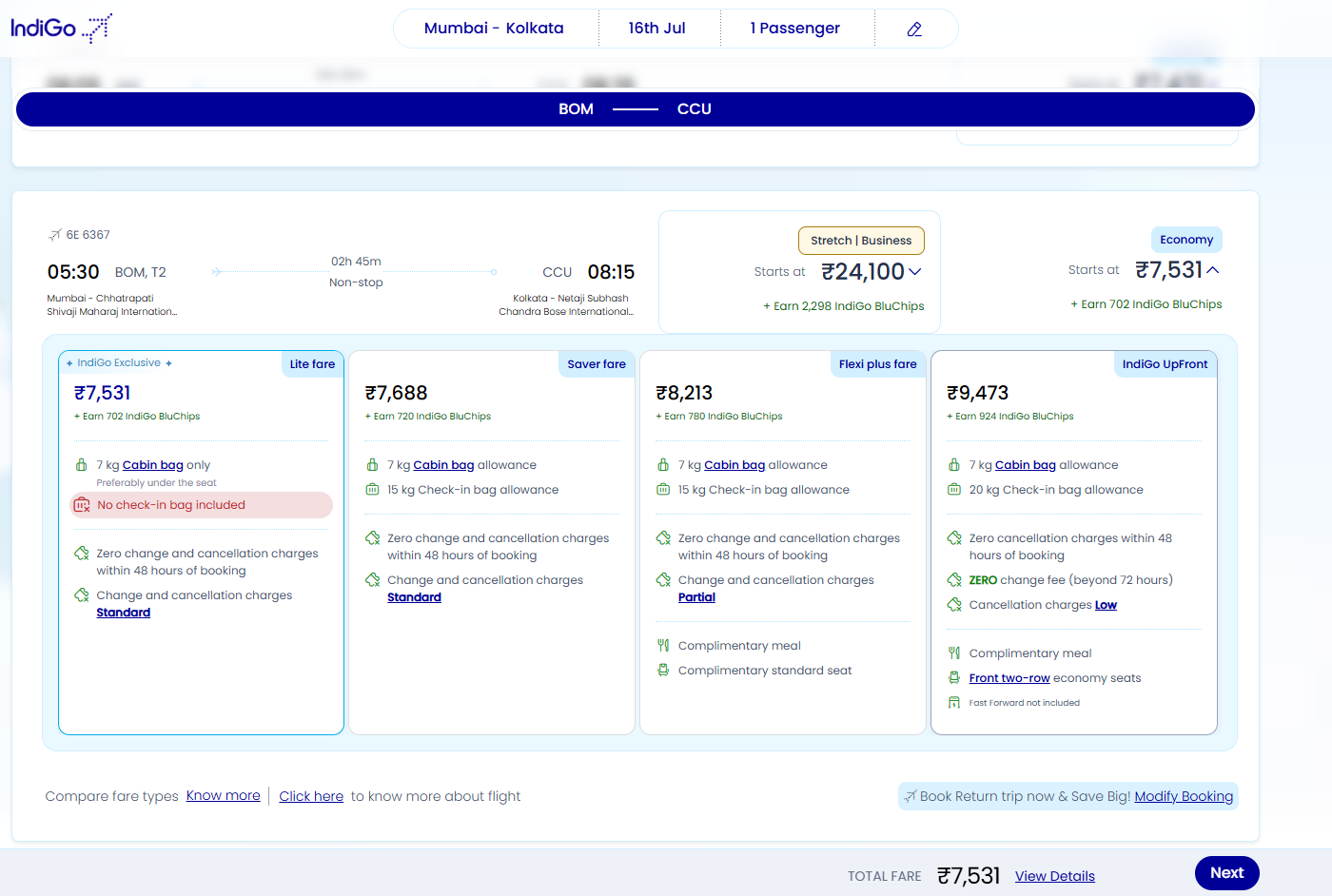
Task: Click the Modify Booking link
Action: tap(1184, 796)
